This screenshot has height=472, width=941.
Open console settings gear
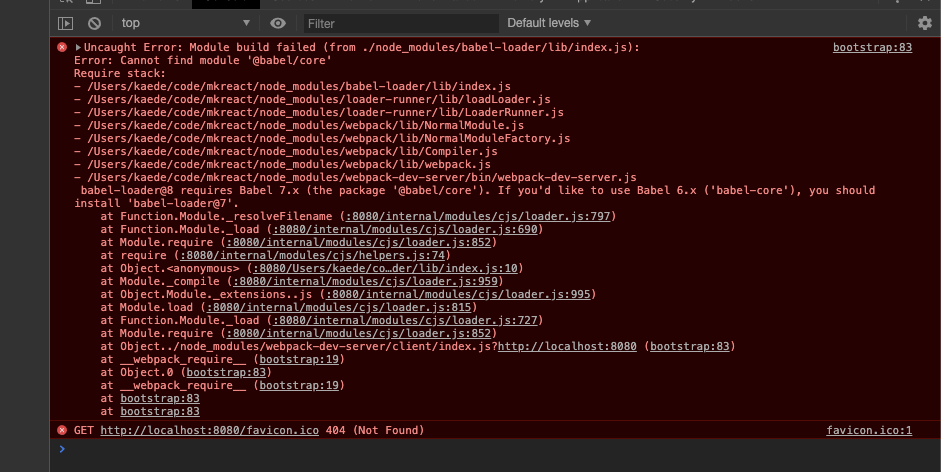(x=925, y=23)
